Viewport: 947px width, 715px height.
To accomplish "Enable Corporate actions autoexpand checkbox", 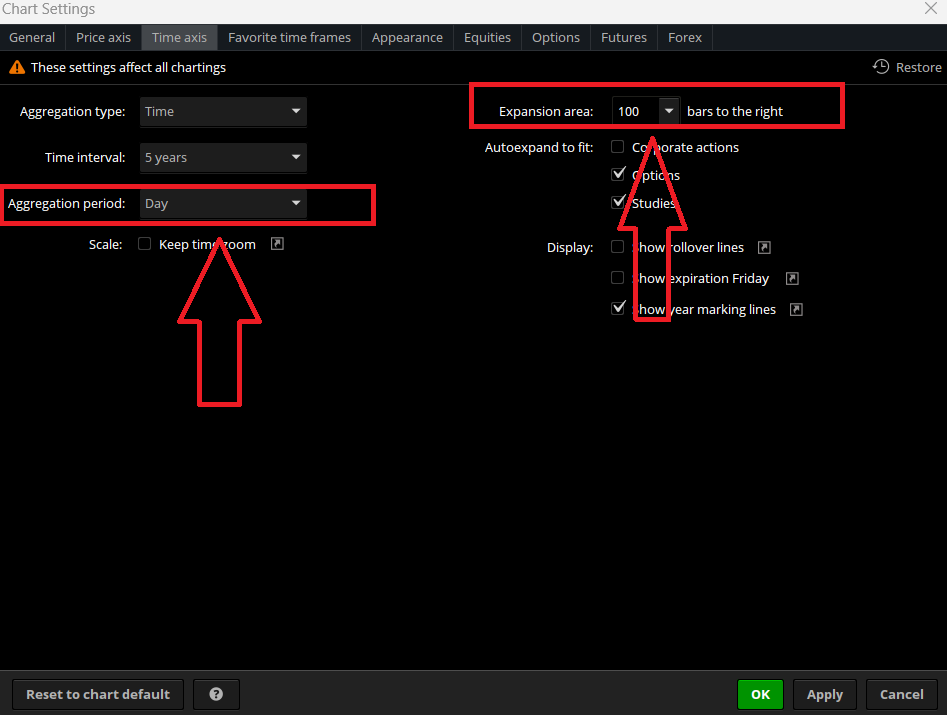I will point(618,147).
